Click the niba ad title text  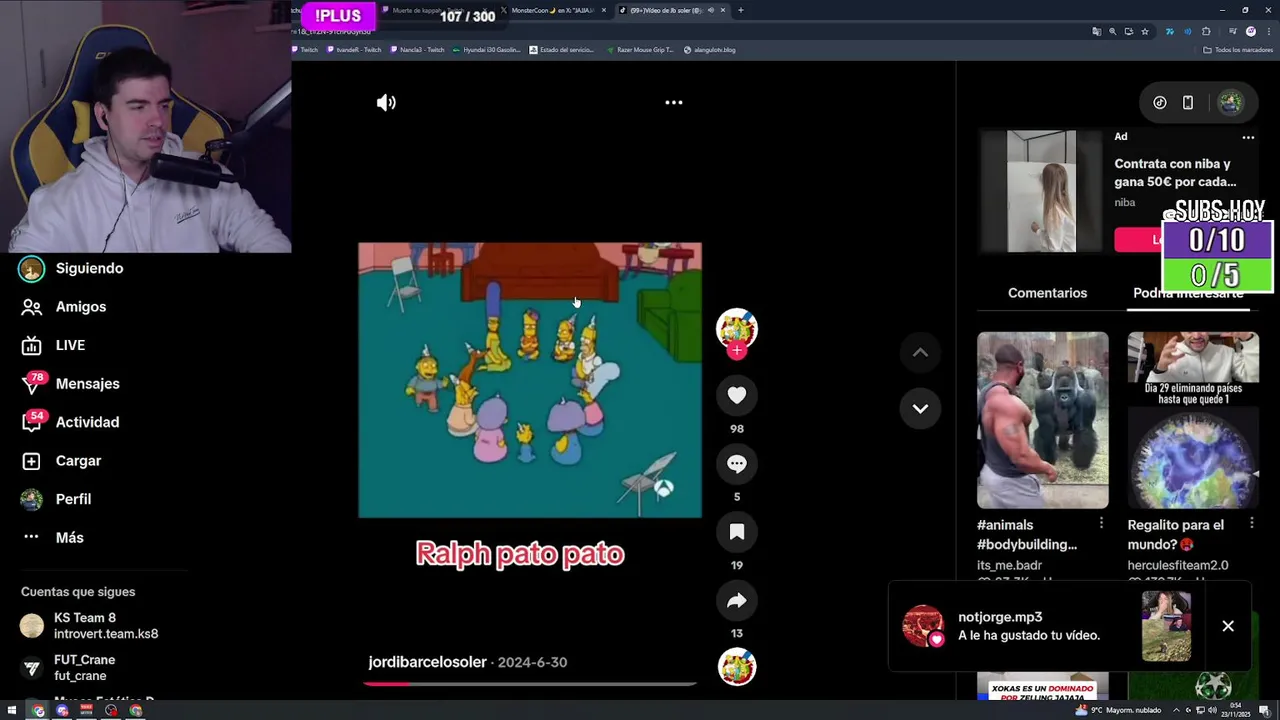pos(1176,173)
